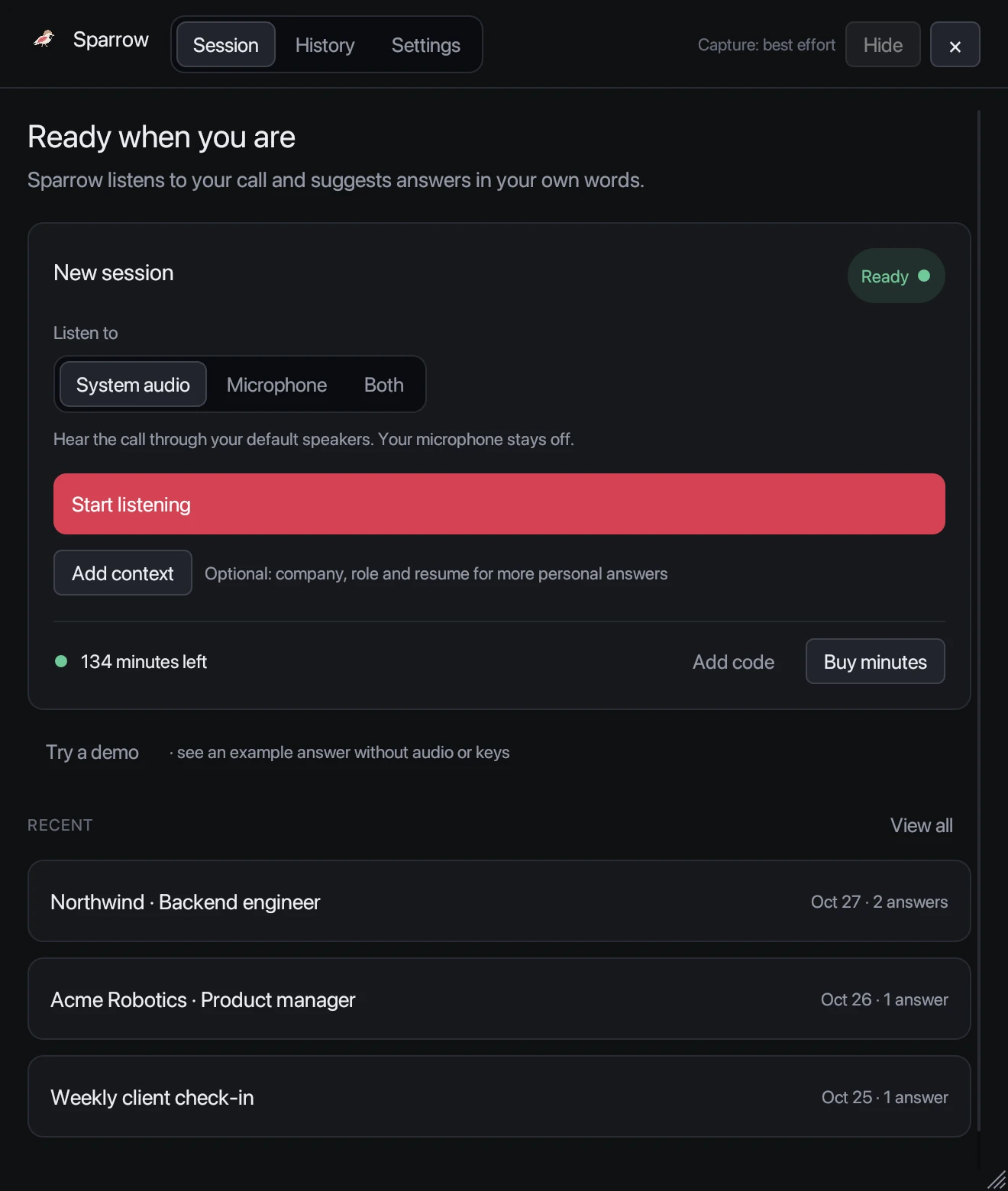Try a demo example answer
Viewport: 1008px width, 1191px height.
tap(92, 753)
